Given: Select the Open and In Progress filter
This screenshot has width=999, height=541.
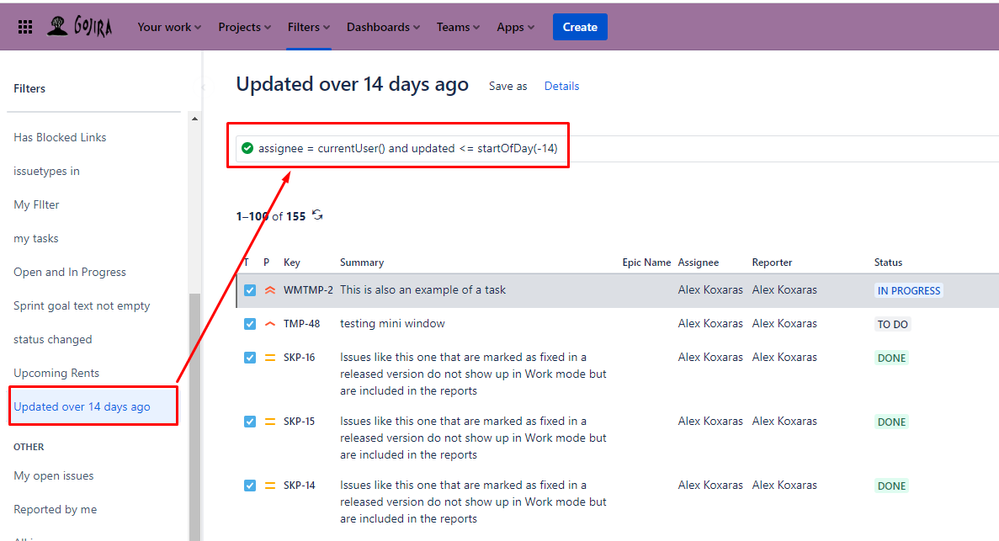Looking at the screenshot, I should (x=69, y=272).
